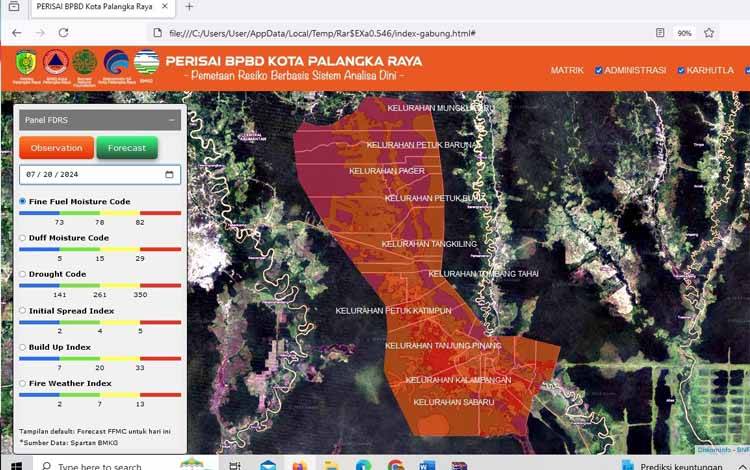This screenshot has width=750, height=470.
Task: Click the Drought Code color scale bar
Action: point(100,285)
